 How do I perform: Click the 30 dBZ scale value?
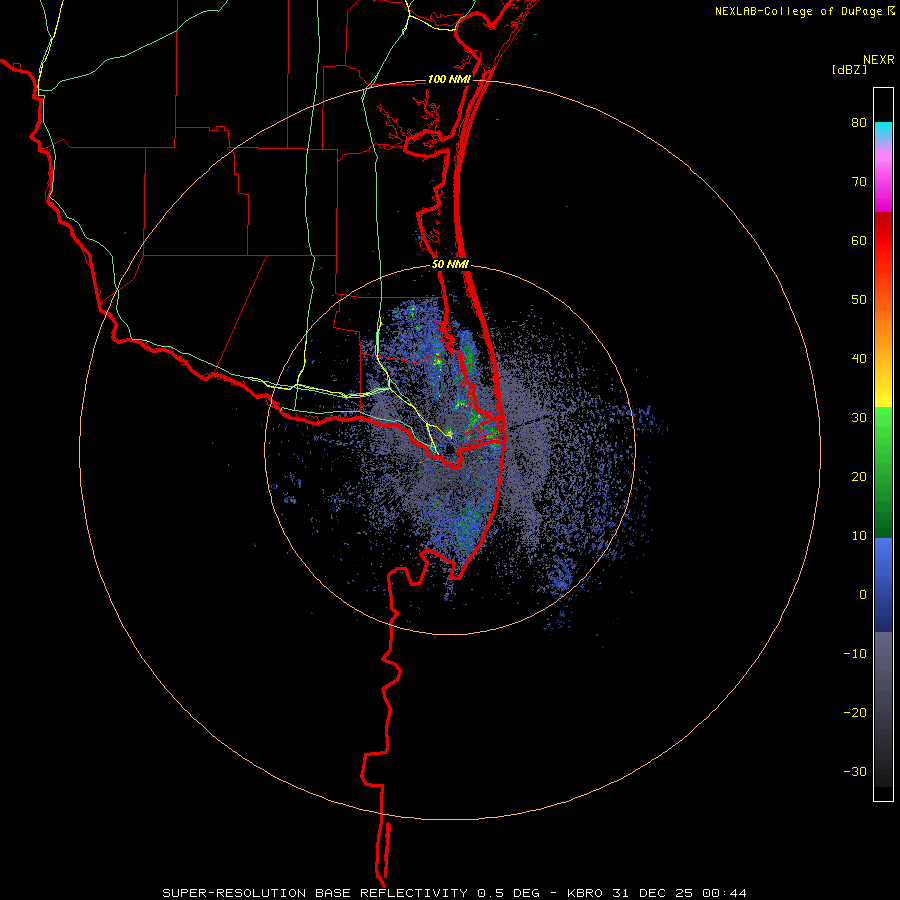pyautogui.click(x=859, y=417)
